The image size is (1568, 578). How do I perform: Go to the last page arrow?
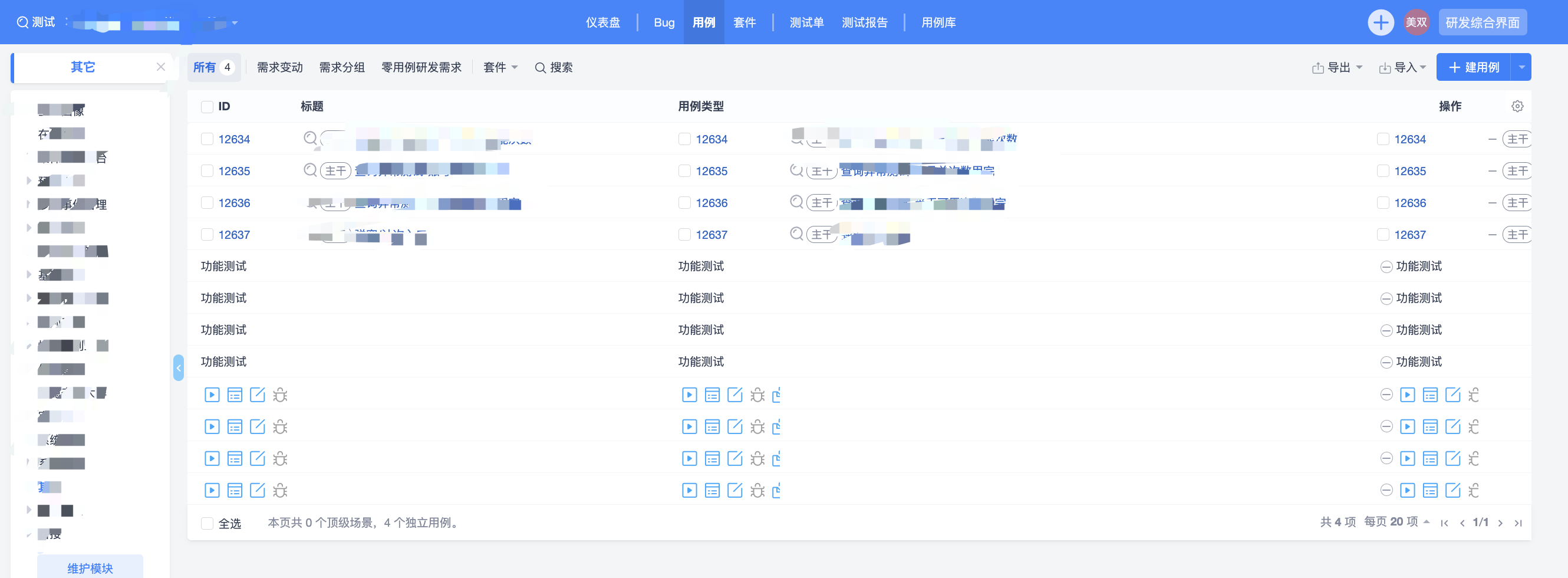pos(1518,523)
